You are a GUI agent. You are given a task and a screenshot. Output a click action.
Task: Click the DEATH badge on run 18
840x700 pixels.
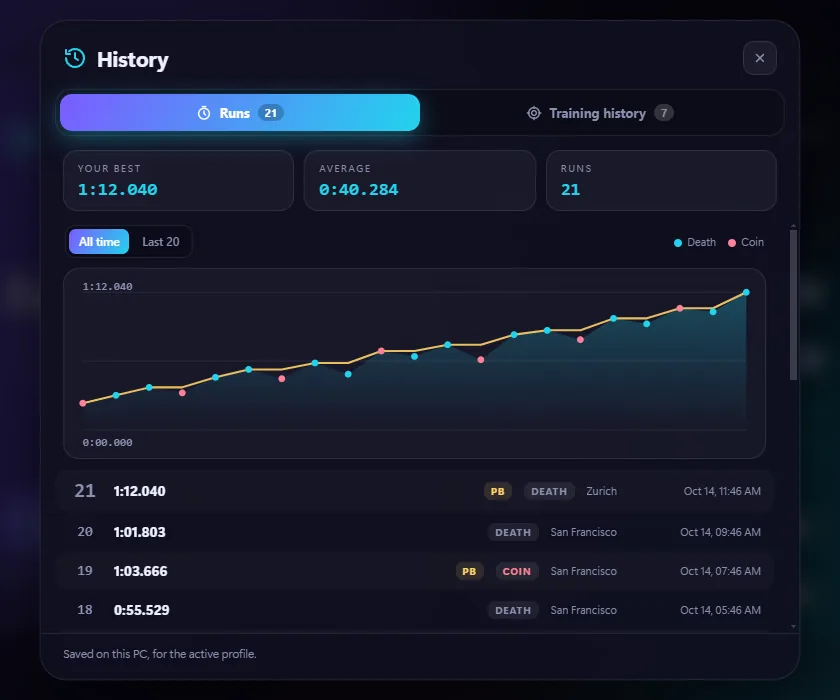513,610
